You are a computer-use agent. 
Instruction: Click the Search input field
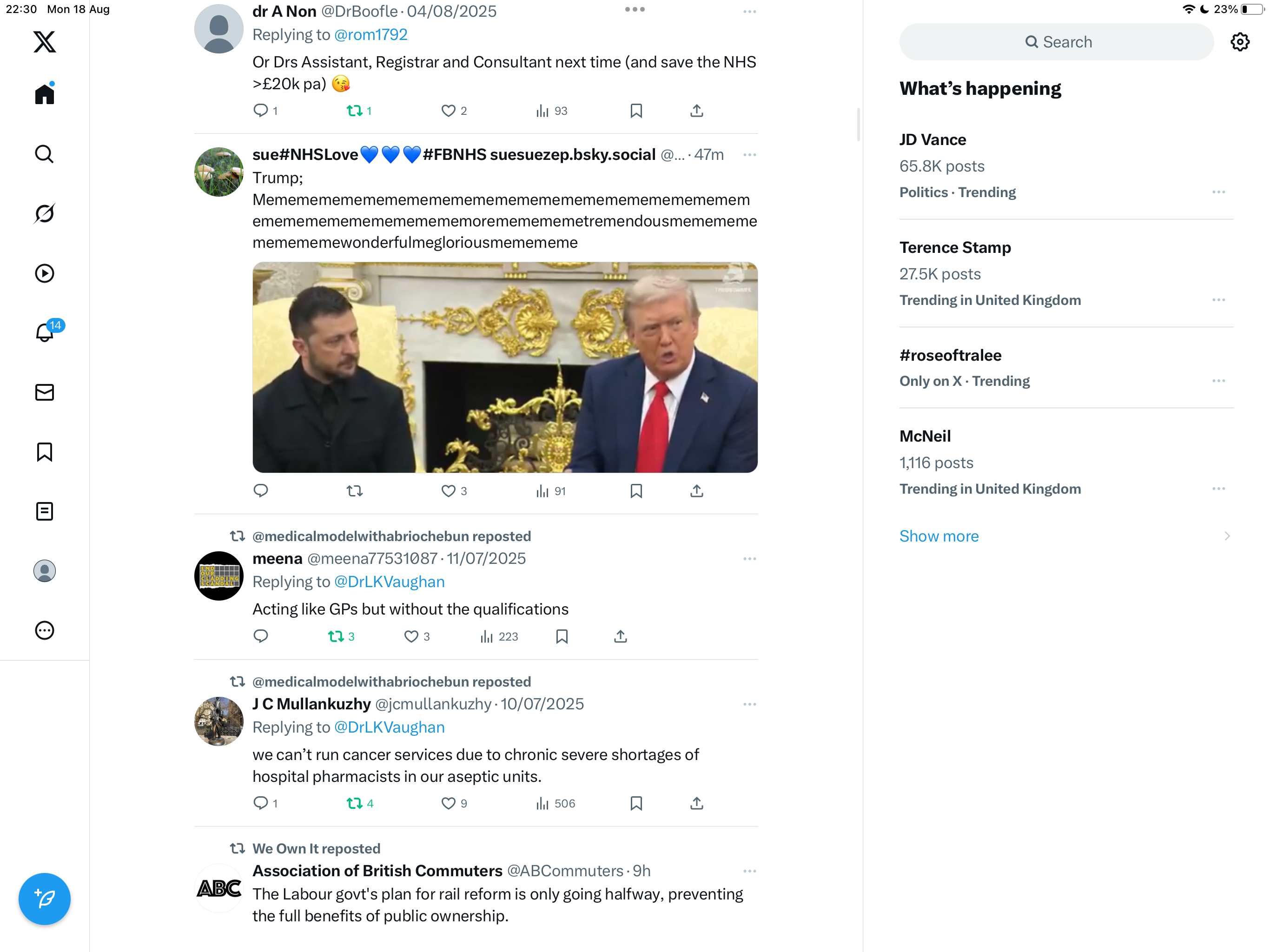(x=1056, y=42)
